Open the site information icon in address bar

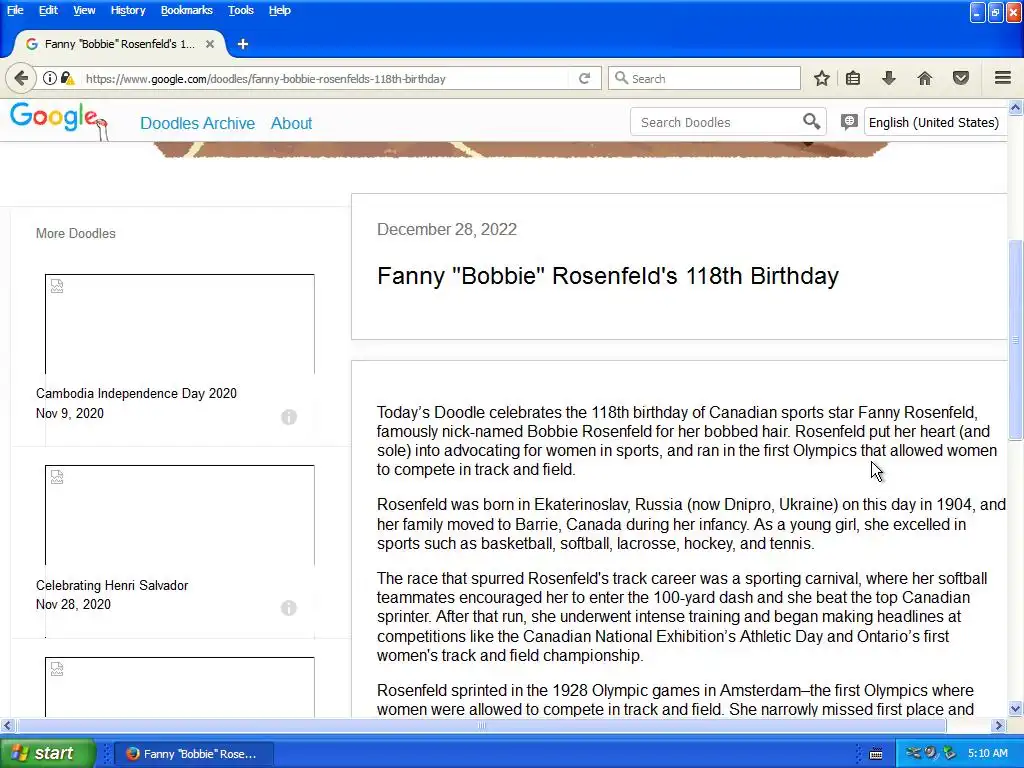(x=50, y=78)
